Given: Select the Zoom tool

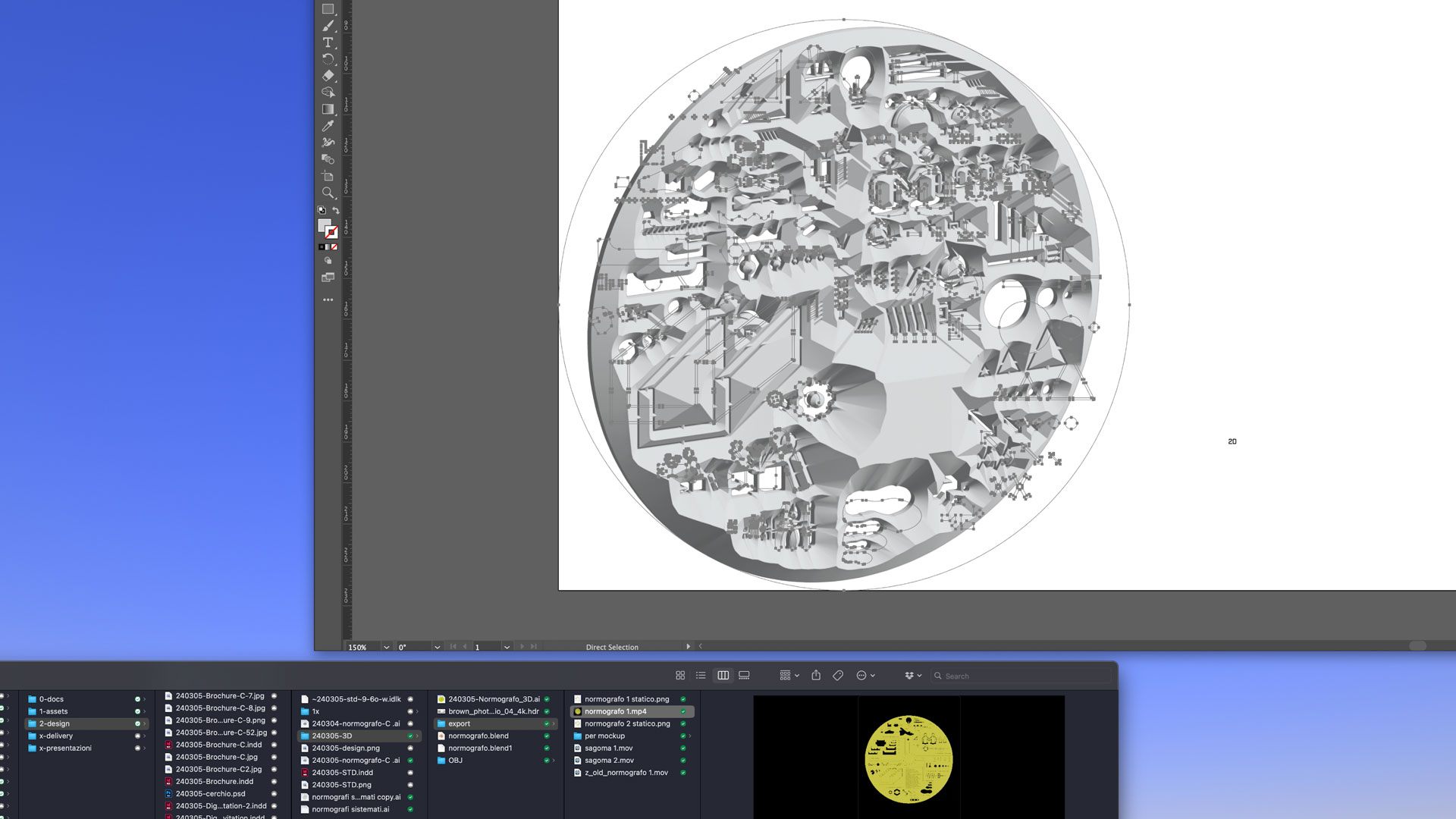Looking at the screenshot, I should [x=328, y=193].
